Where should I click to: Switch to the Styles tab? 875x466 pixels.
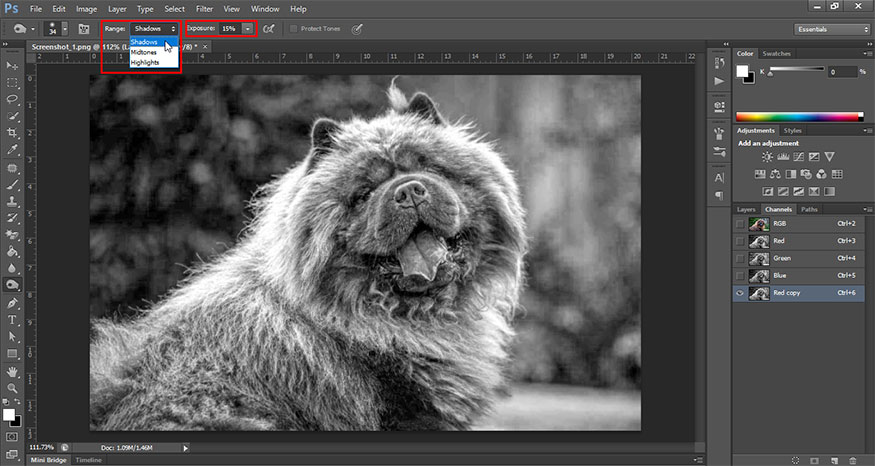point(792,131)
